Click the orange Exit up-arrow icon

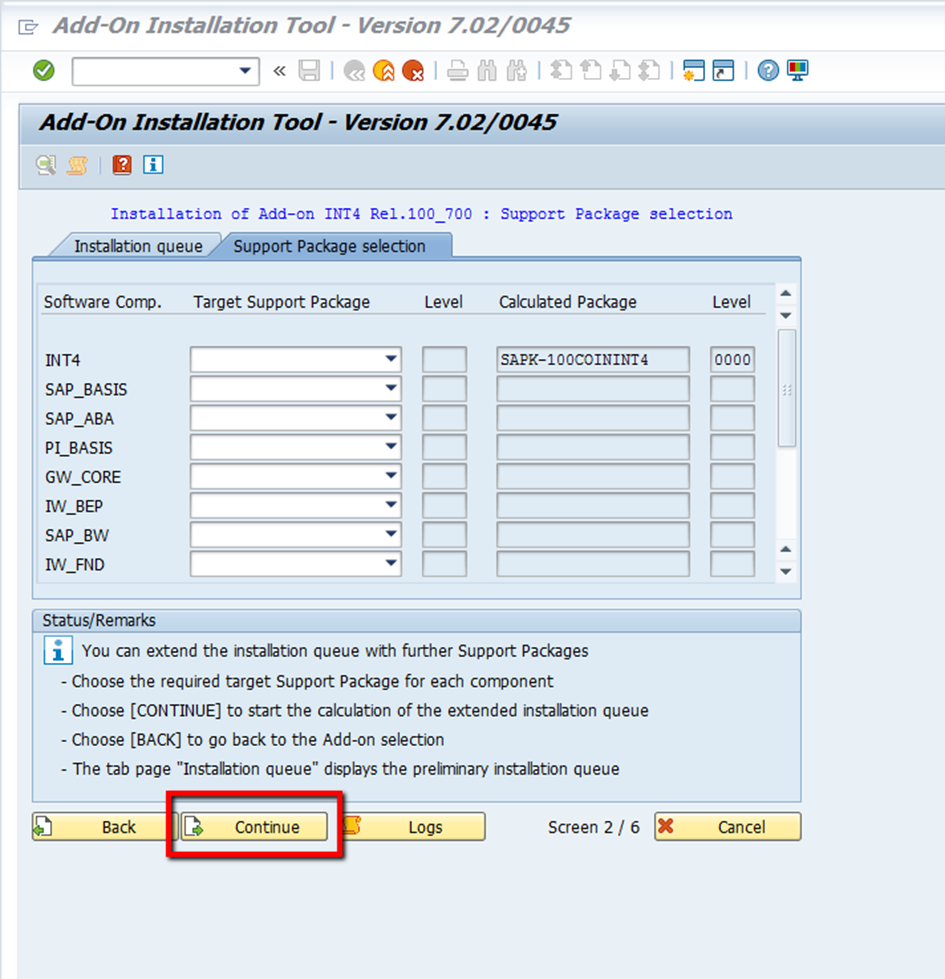click(383, 71)
